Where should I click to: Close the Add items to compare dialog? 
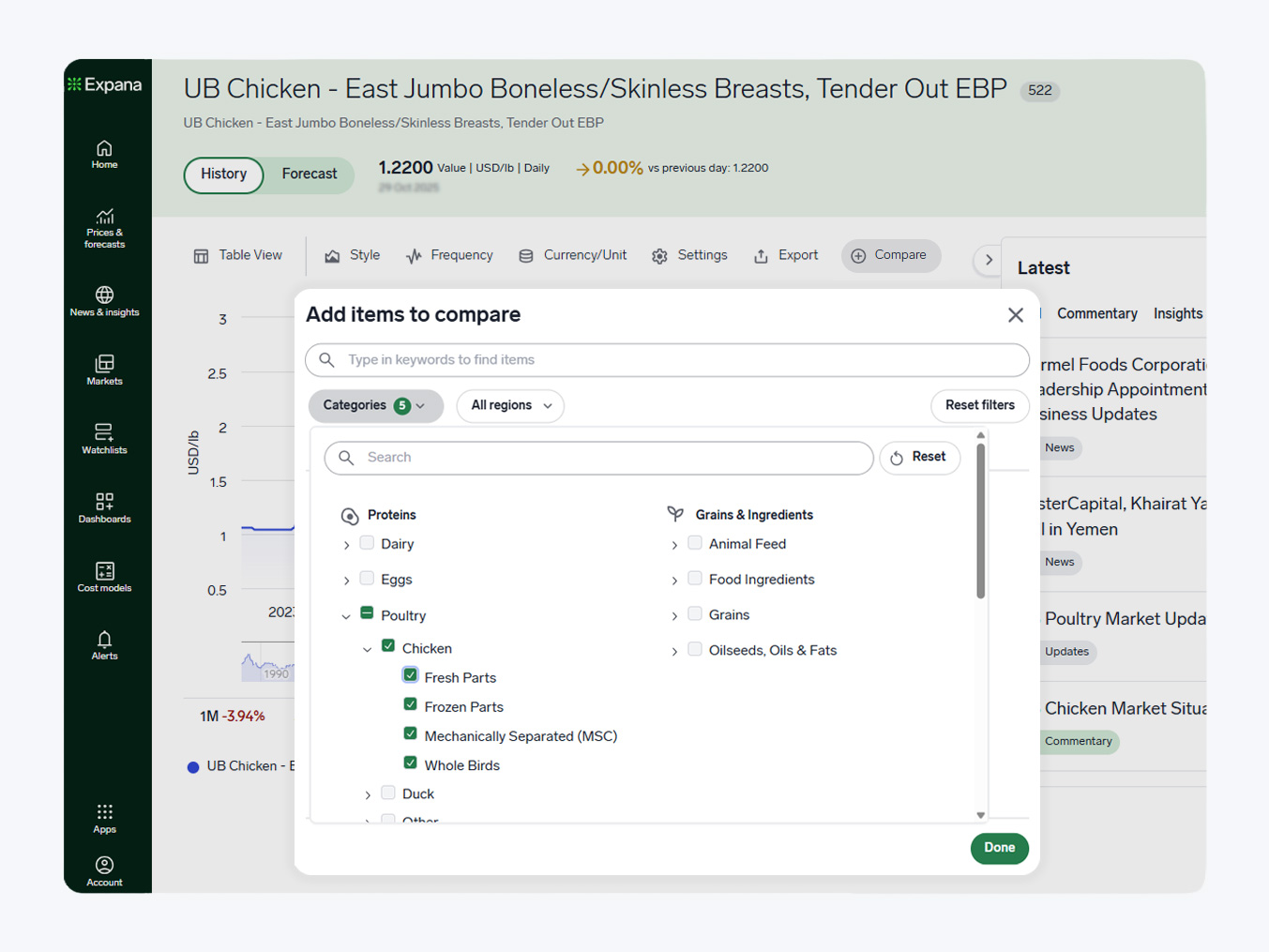pyautogui.click(x=1016, y=315)
